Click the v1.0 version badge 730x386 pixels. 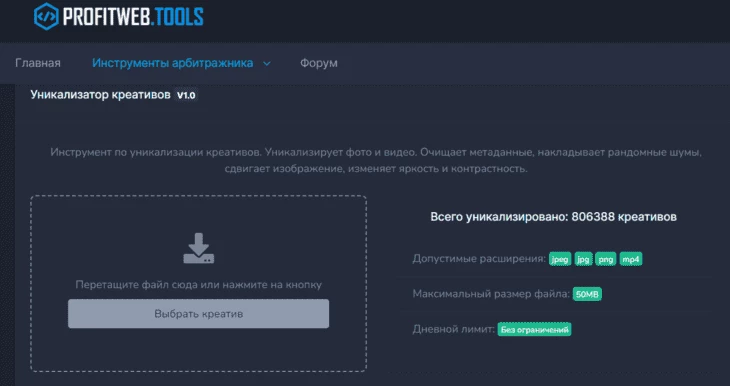click(x=186, y=95)
